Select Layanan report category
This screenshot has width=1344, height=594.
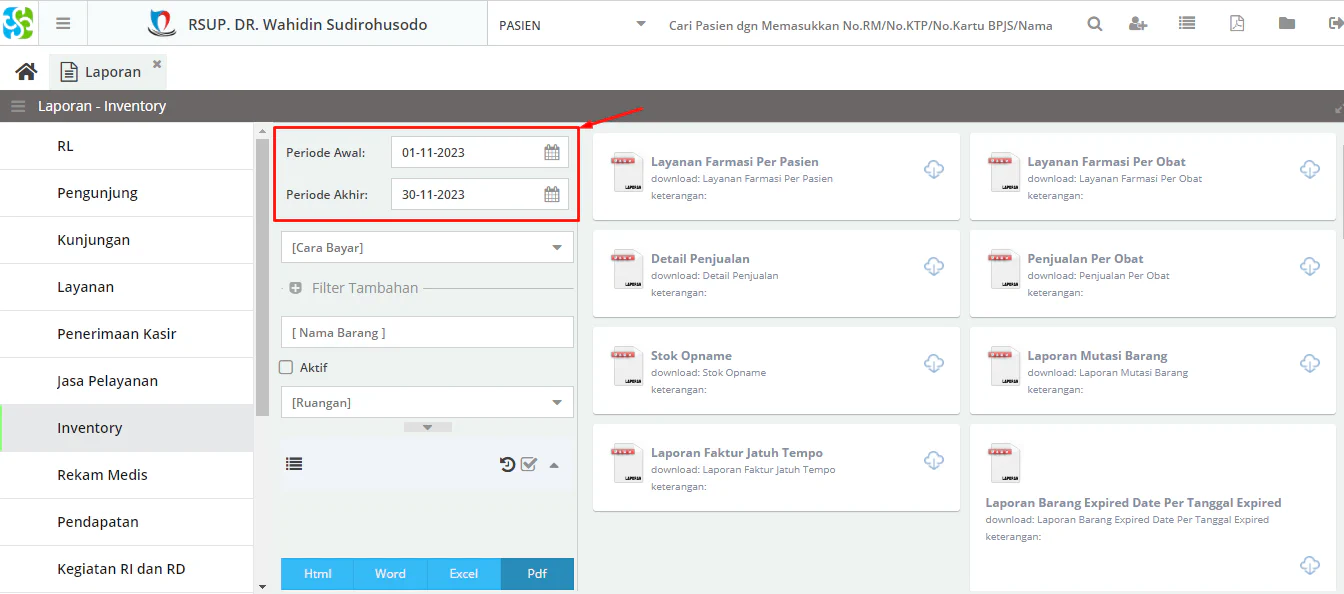point(126,287)
